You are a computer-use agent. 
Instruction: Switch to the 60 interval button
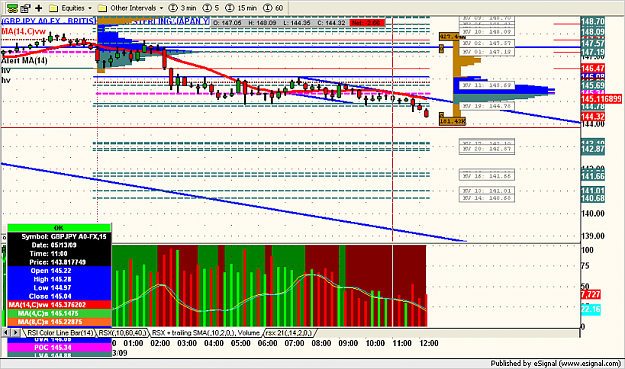coord(273,8)
